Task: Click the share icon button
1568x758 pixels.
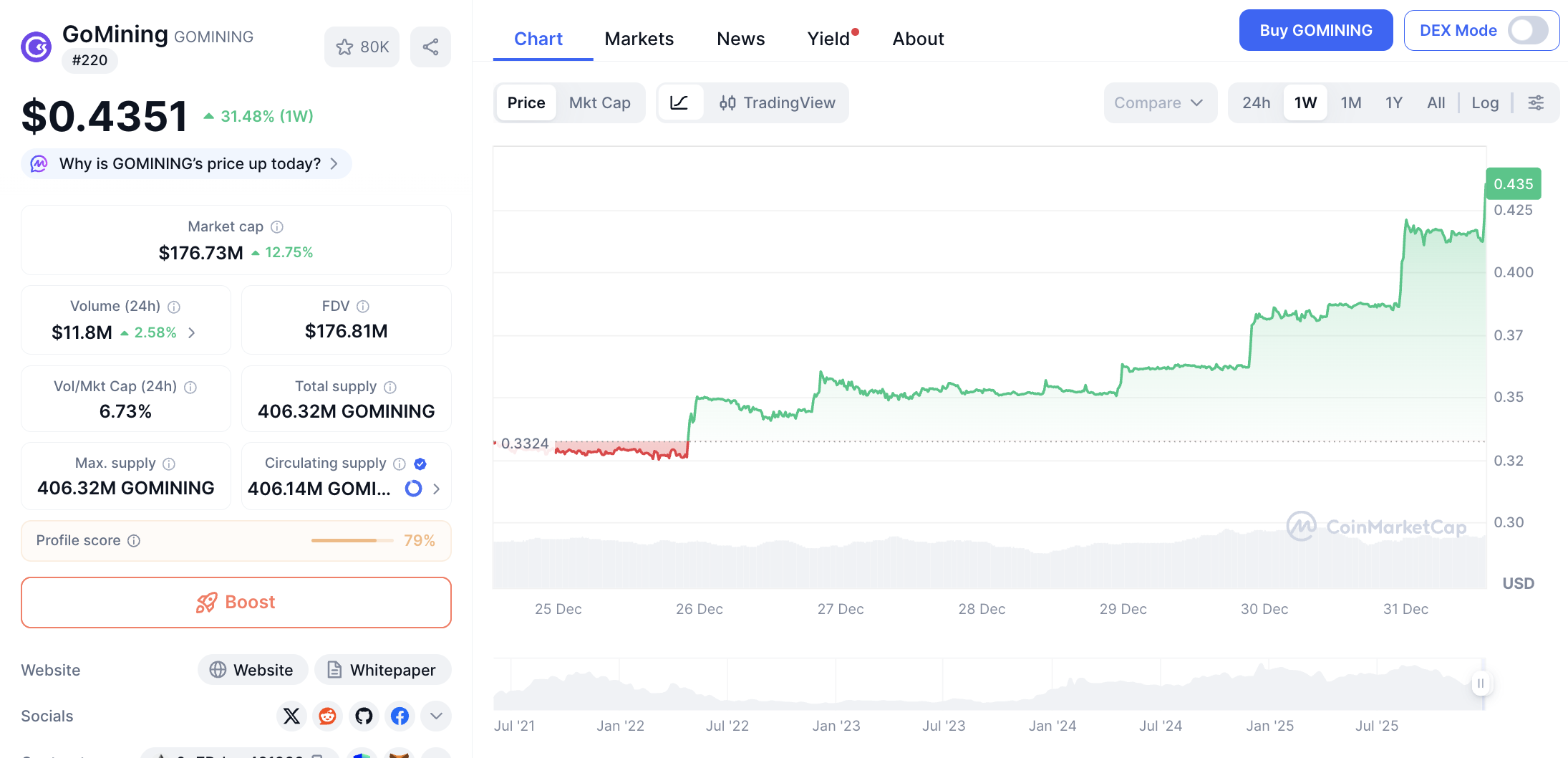Action: point(430,47)
